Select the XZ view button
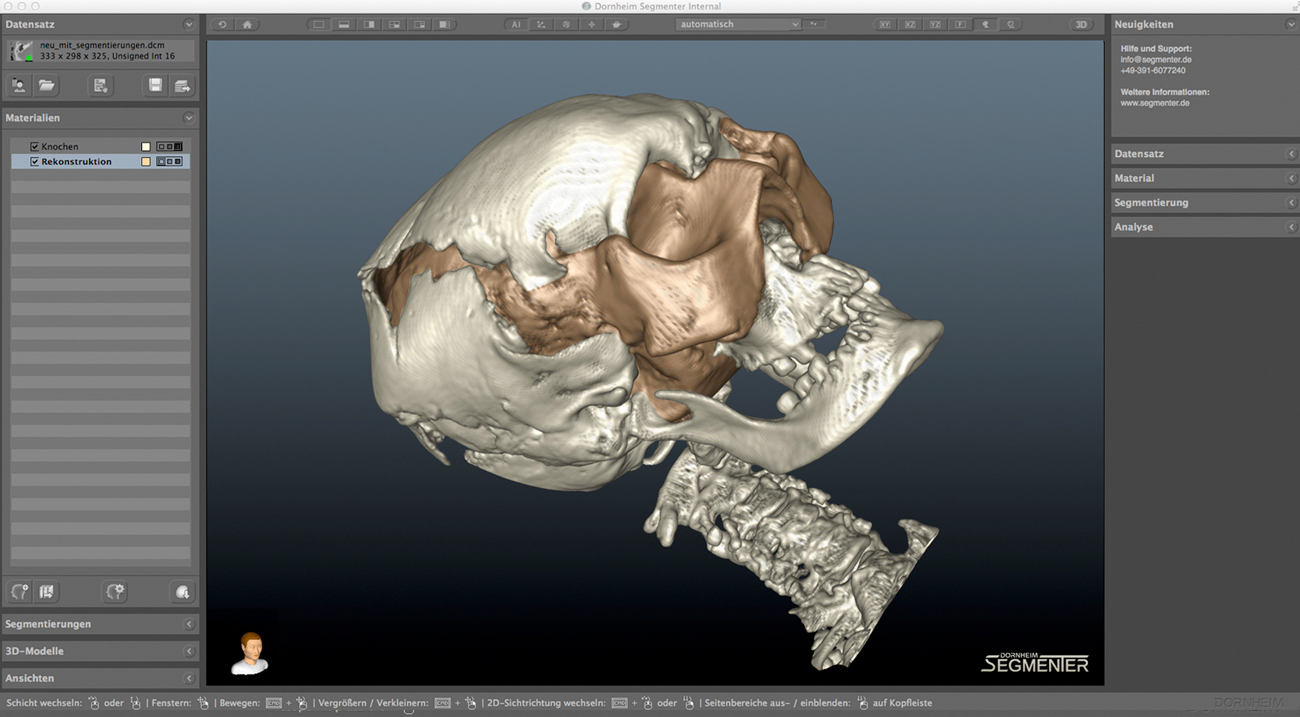This screenshot has height=717, width=1300. [x=910, y=24]
